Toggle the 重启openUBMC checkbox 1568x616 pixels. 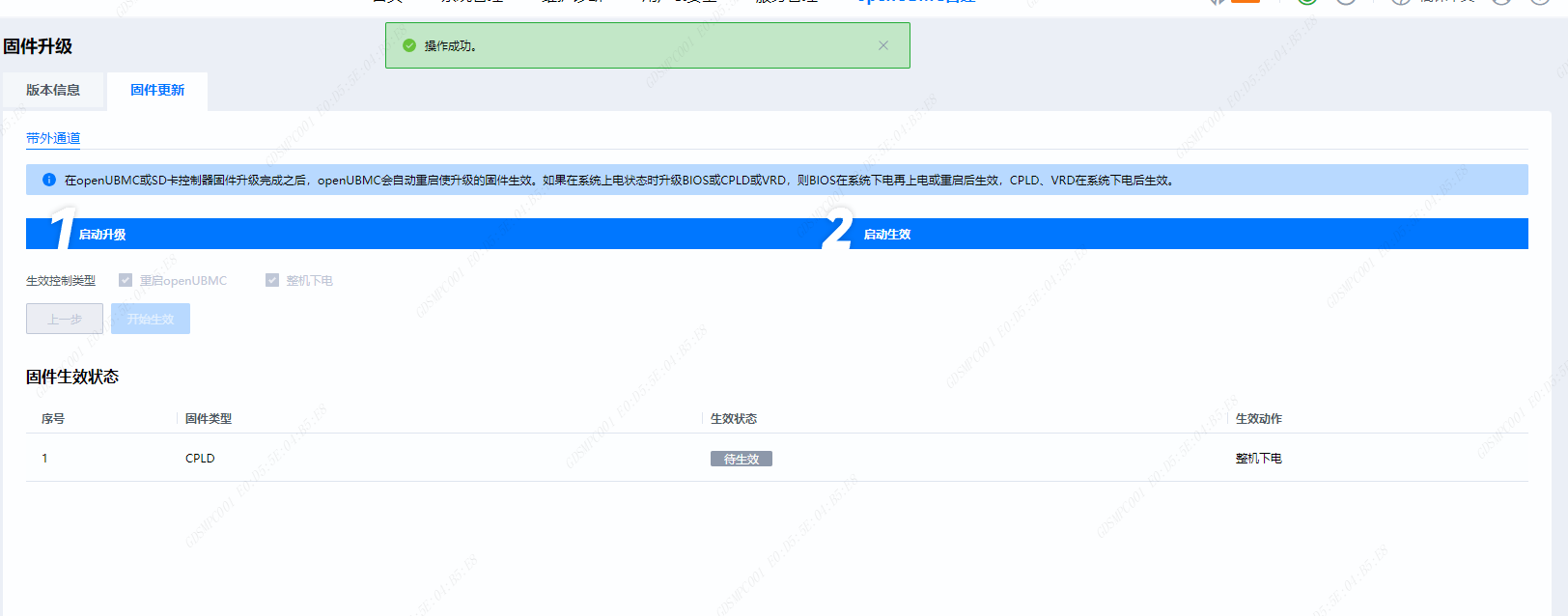[x=126, y=280]
